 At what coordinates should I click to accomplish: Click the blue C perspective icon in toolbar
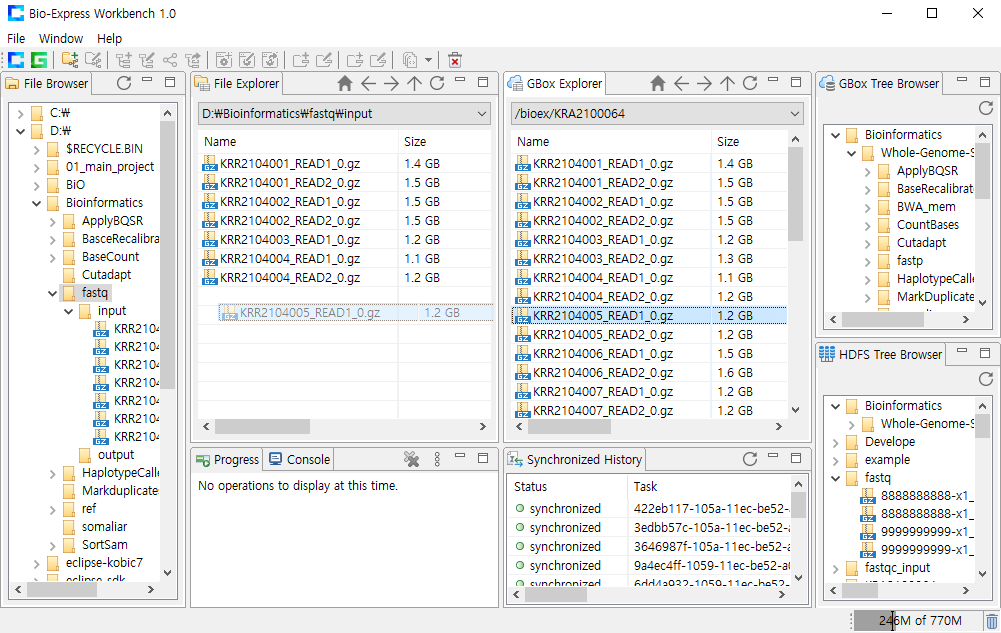(x=16, y=60)
